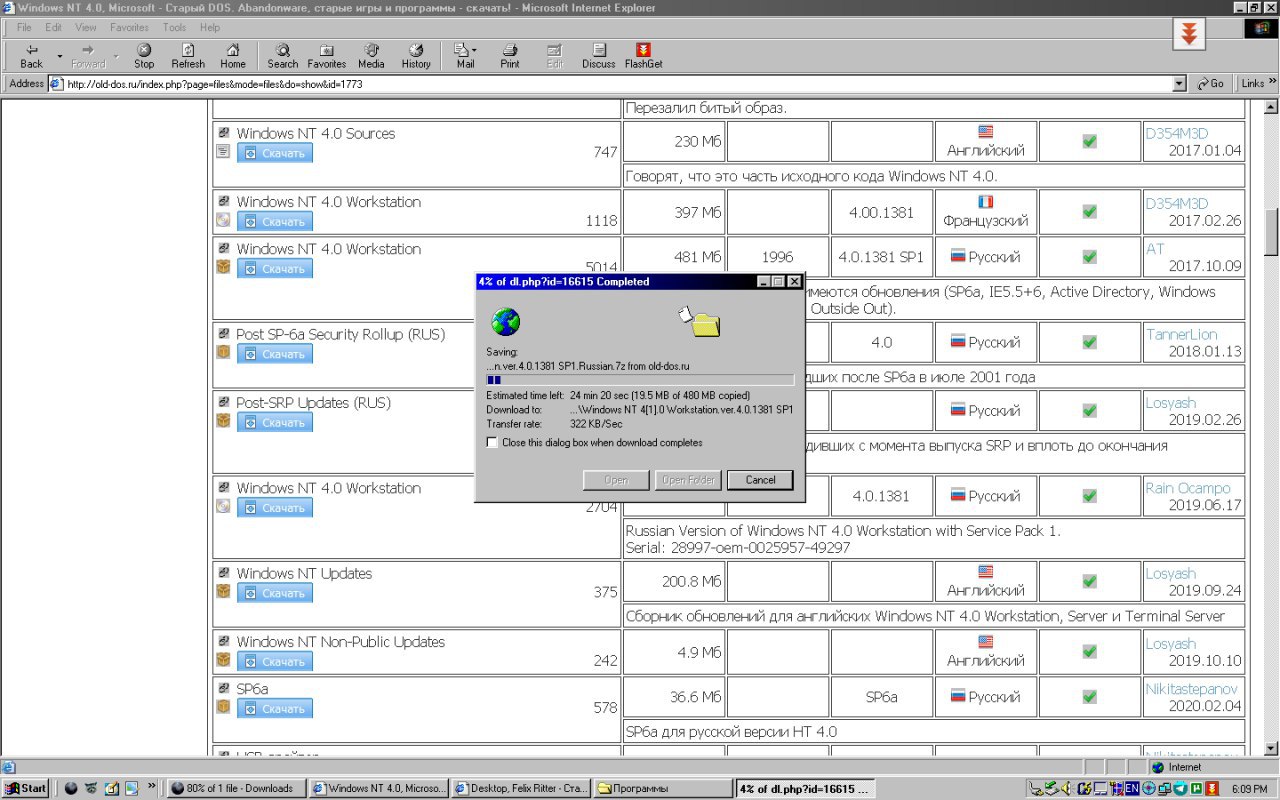This screenshot has width=1280, height=800.
Task: Open uploader link Rain Ocampo
Action: [1188, 488]
